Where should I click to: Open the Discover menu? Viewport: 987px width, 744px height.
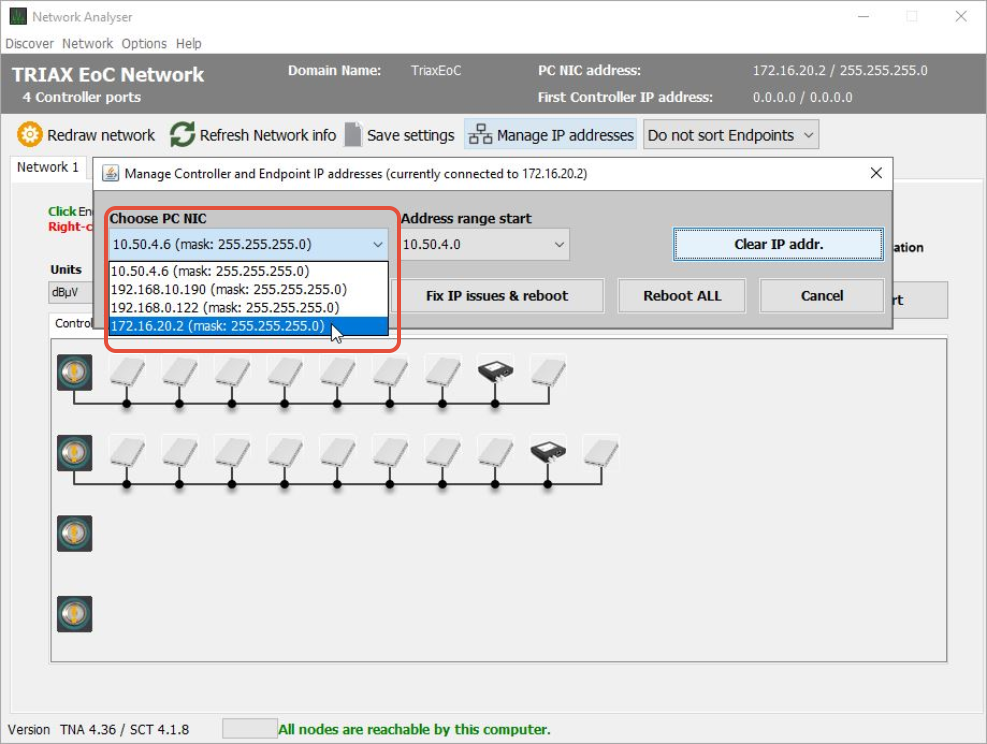(30, 43)
